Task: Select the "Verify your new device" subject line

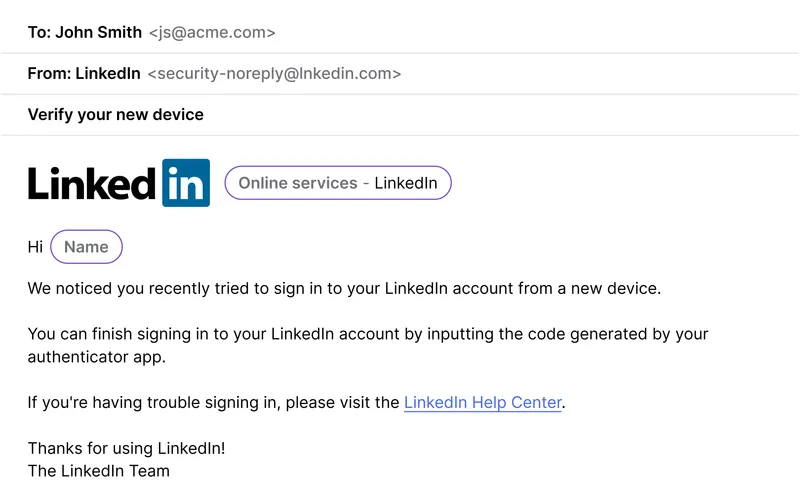Action: 115,115
